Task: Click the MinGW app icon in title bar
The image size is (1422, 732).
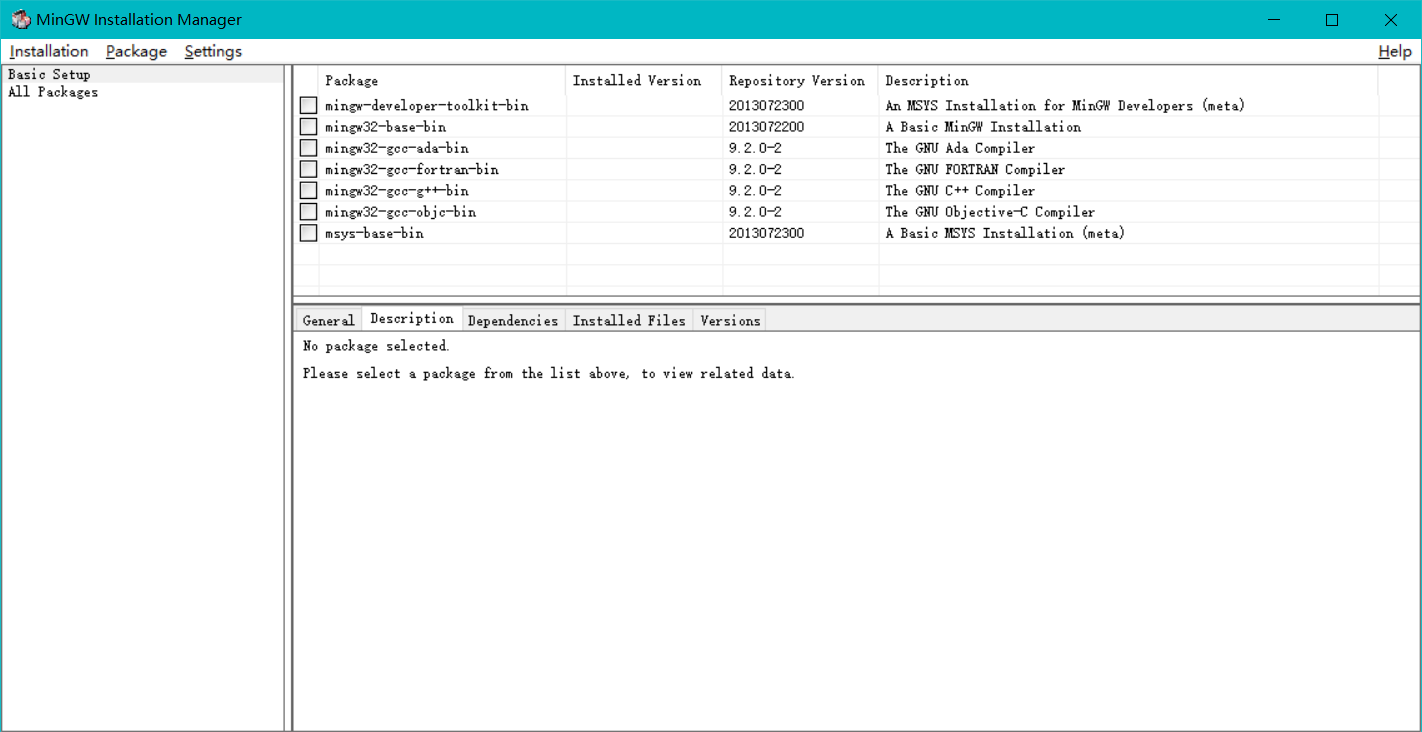Action: [x=20, y=20]
